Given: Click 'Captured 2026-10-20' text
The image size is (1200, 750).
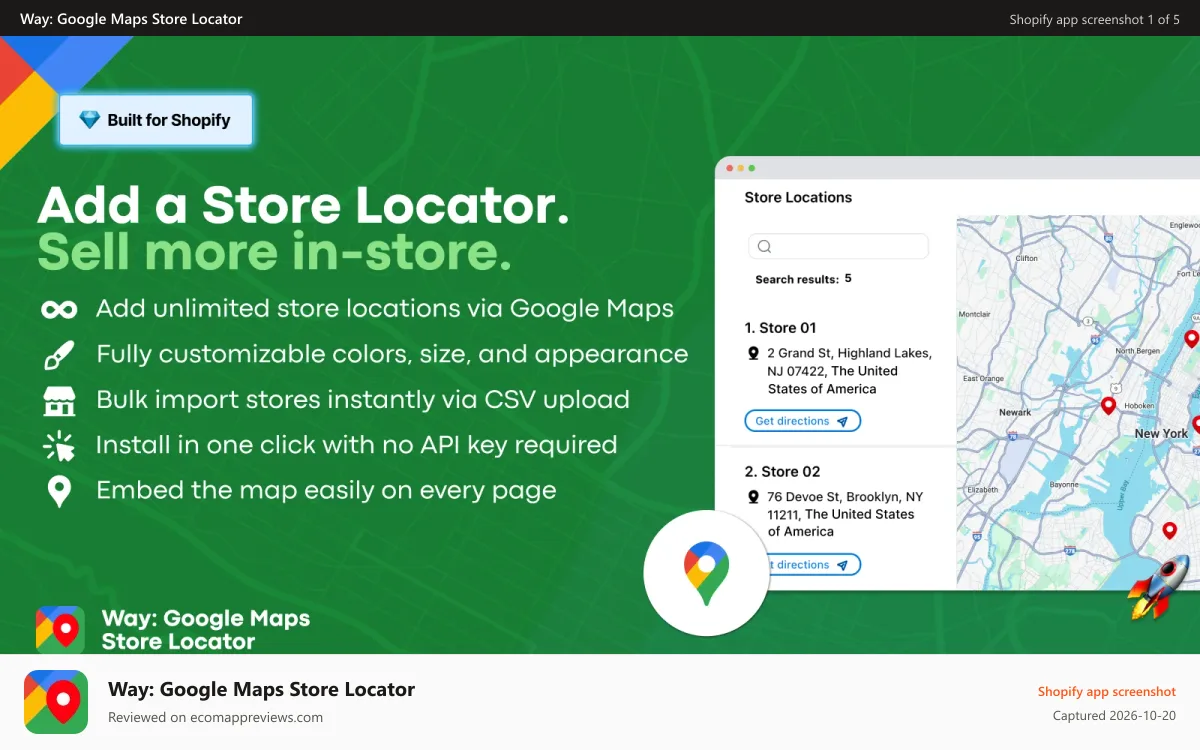Looking at the screenshot, I should pyautogui.click(x=1114, y=716).
